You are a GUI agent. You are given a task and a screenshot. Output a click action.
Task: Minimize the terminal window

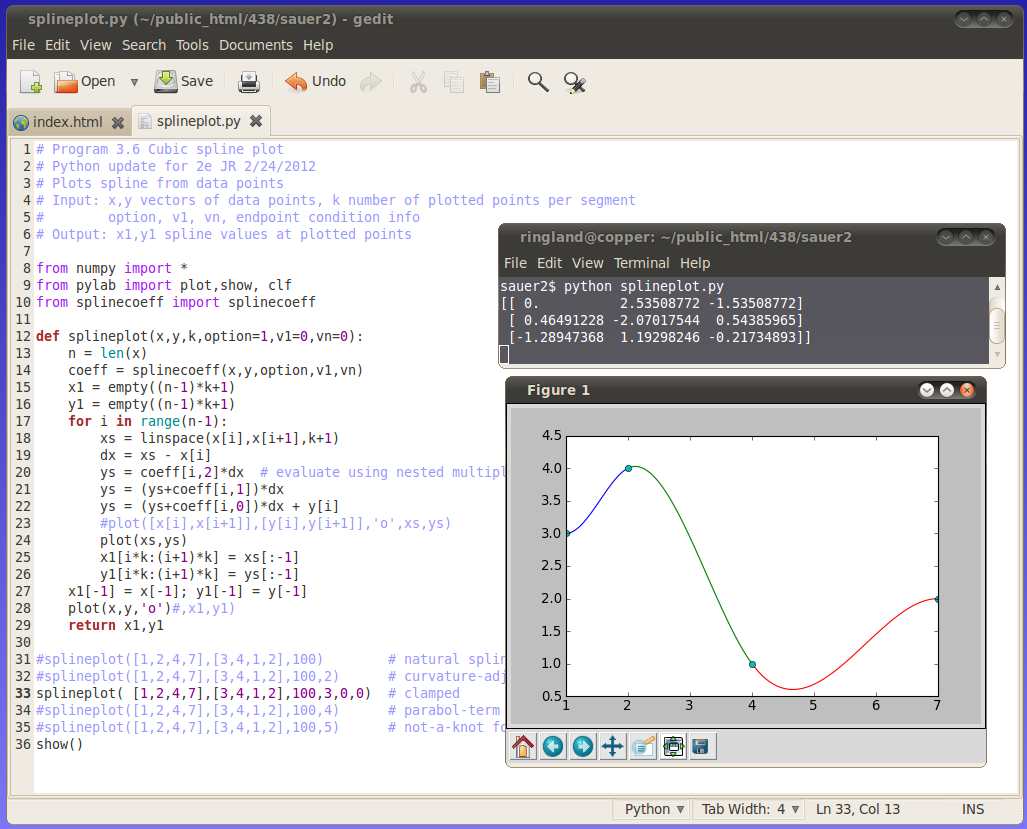[945, 237]
